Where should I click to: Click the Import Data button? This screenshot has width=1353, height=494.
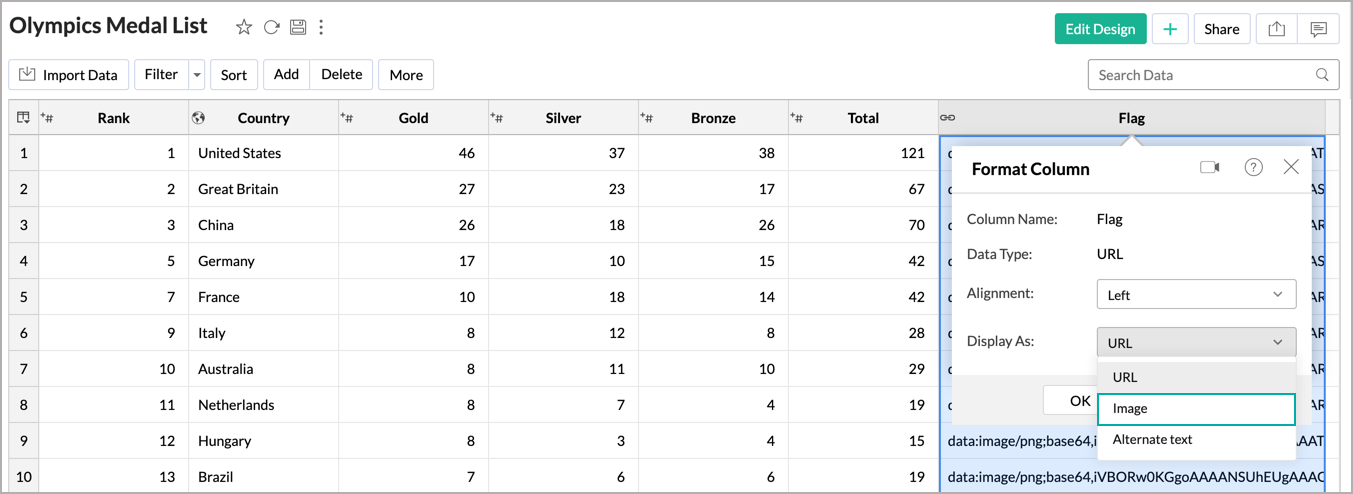pos(69,75)
